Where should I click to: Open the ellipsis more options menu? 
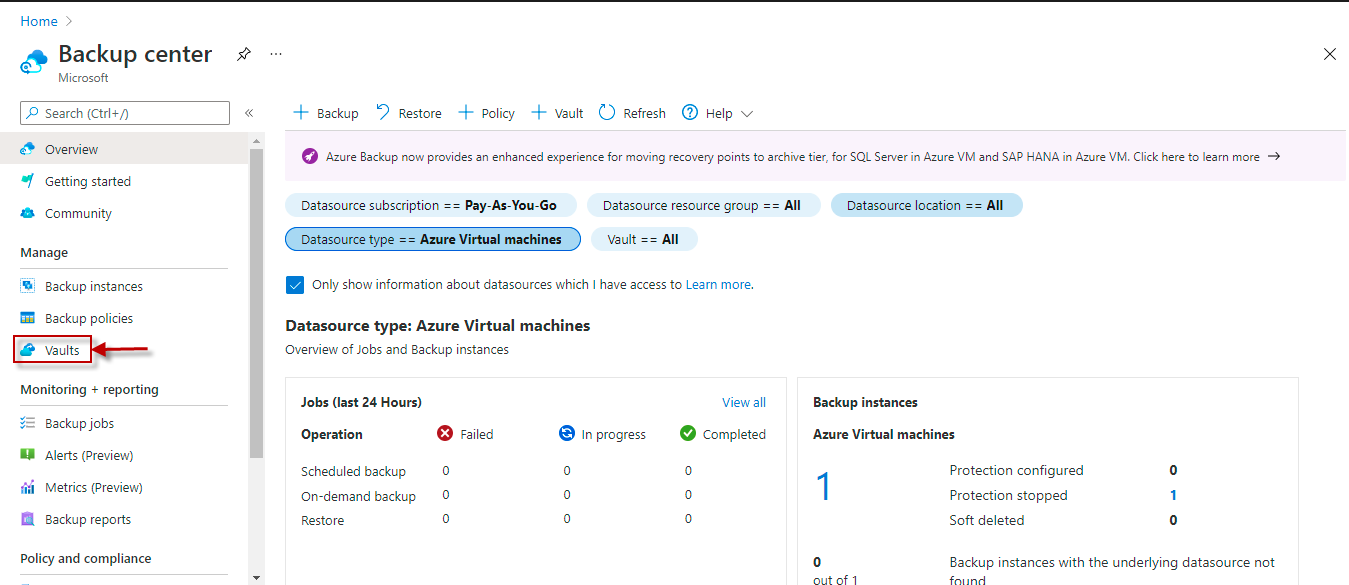pyautogui.click(x=276, y=54)
